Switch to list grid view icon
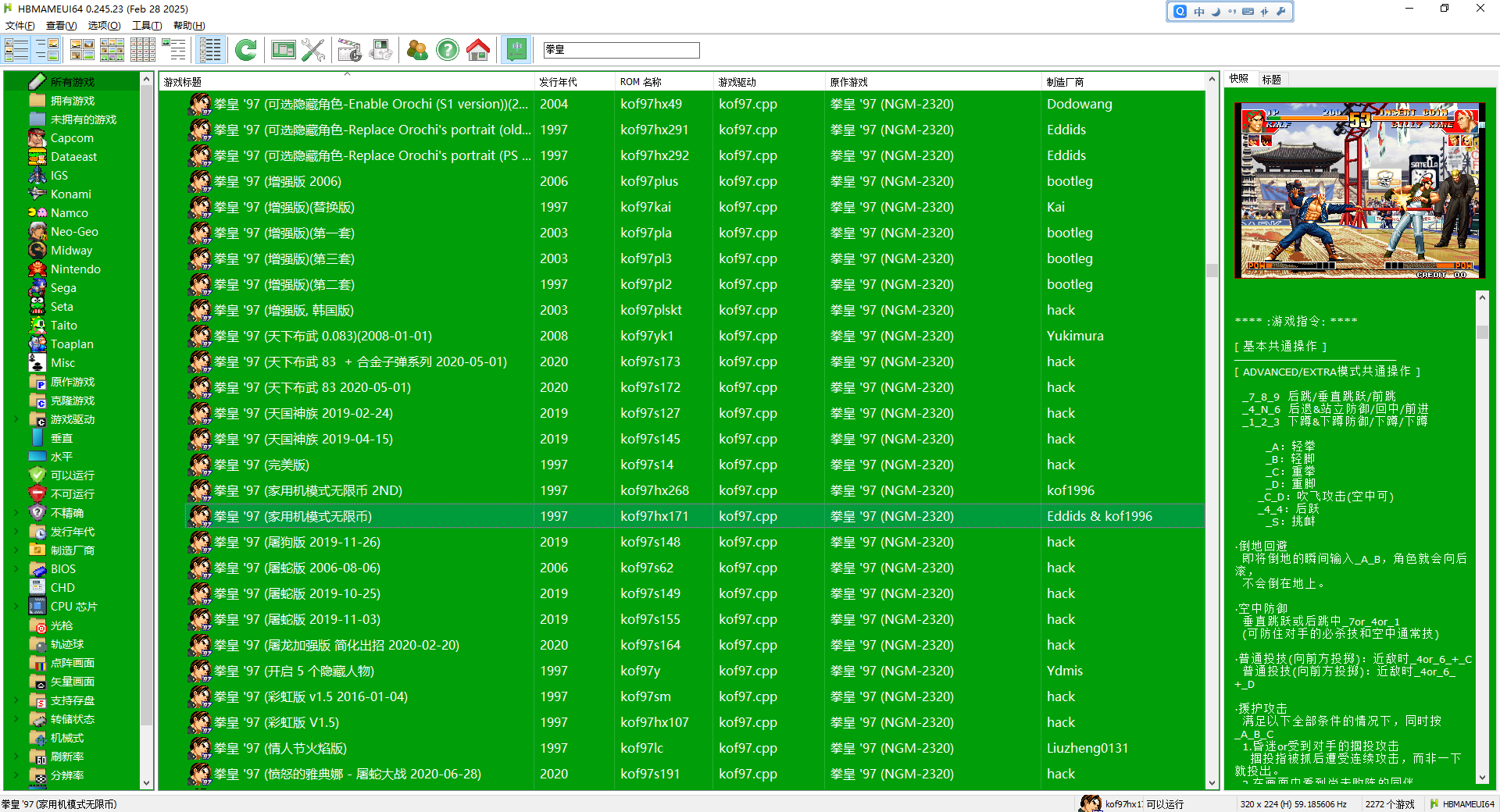This screenshot has height=812, width=1500. coord(142,50)
